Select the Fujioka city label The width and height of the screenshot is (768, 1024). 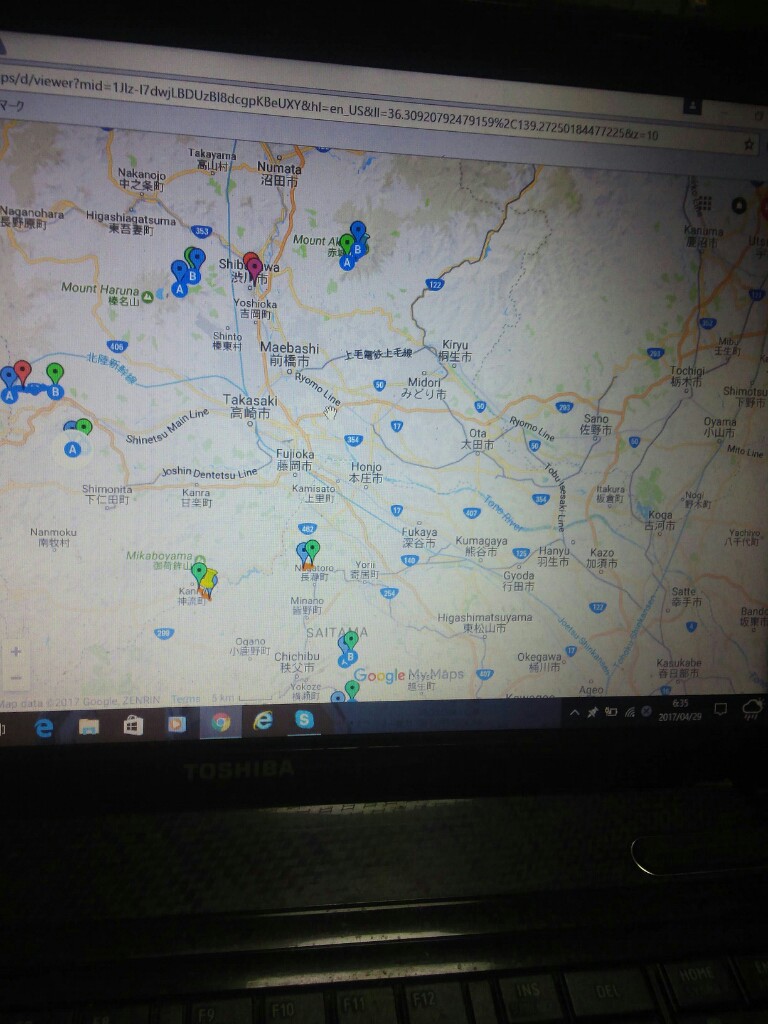click(295, 460)
